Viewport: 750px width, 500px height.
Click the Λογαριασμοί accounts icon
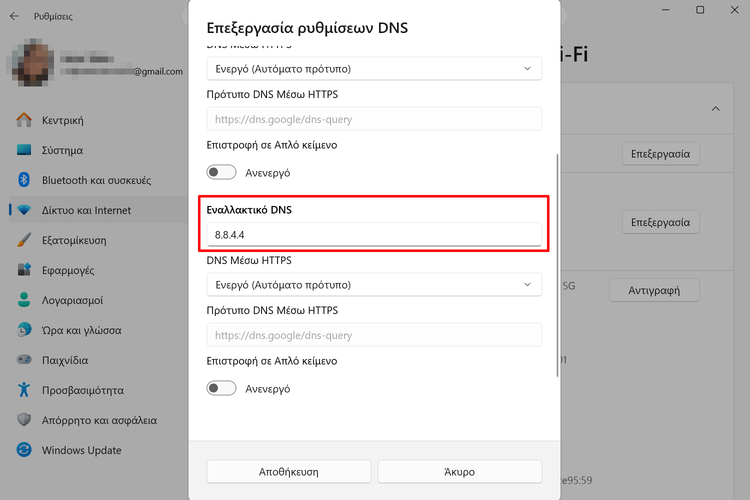25,300
